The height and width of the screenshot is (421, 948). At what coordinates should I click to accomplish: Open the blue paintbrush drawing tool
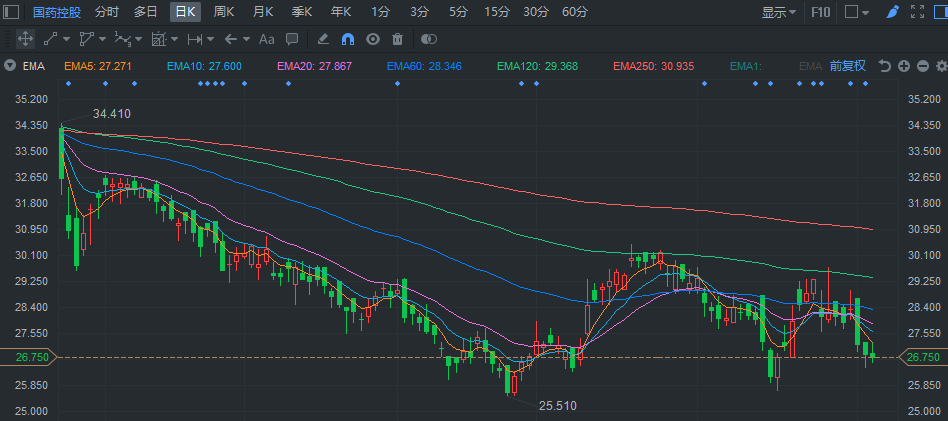[x=893, y=11]
